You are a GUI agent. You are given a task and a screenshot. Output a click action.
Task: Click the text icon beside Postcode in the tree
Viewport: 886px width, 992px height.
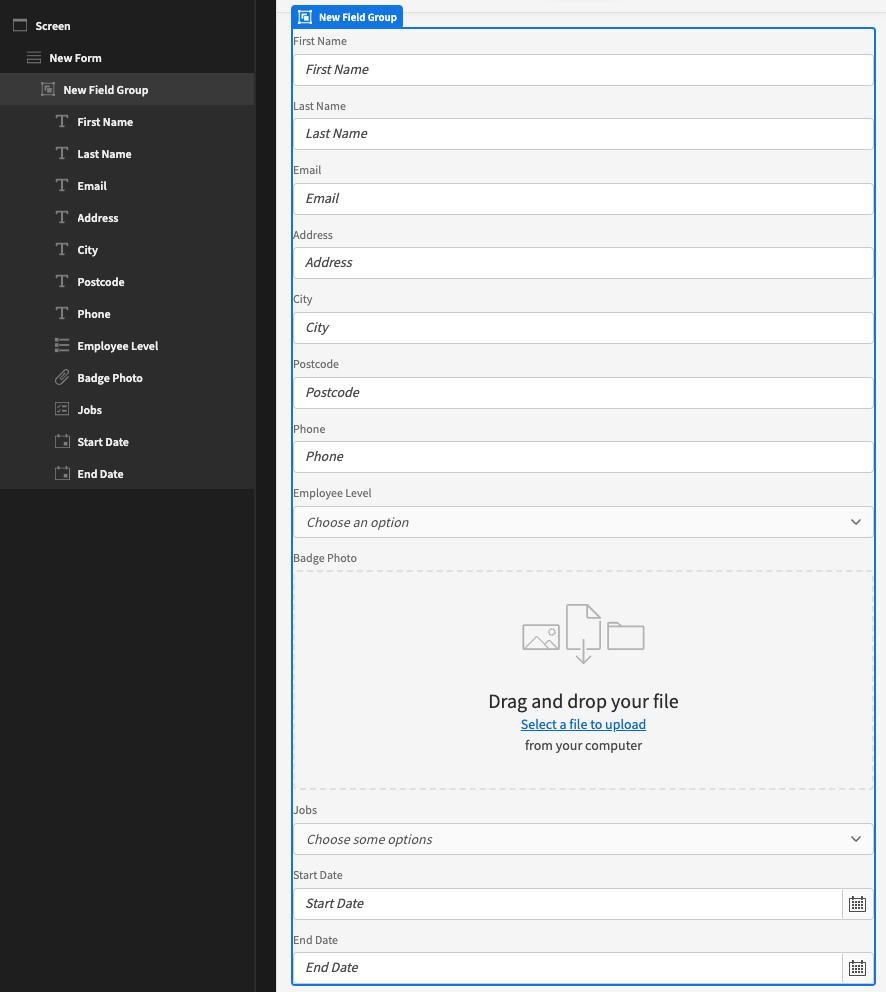point(62,281)
